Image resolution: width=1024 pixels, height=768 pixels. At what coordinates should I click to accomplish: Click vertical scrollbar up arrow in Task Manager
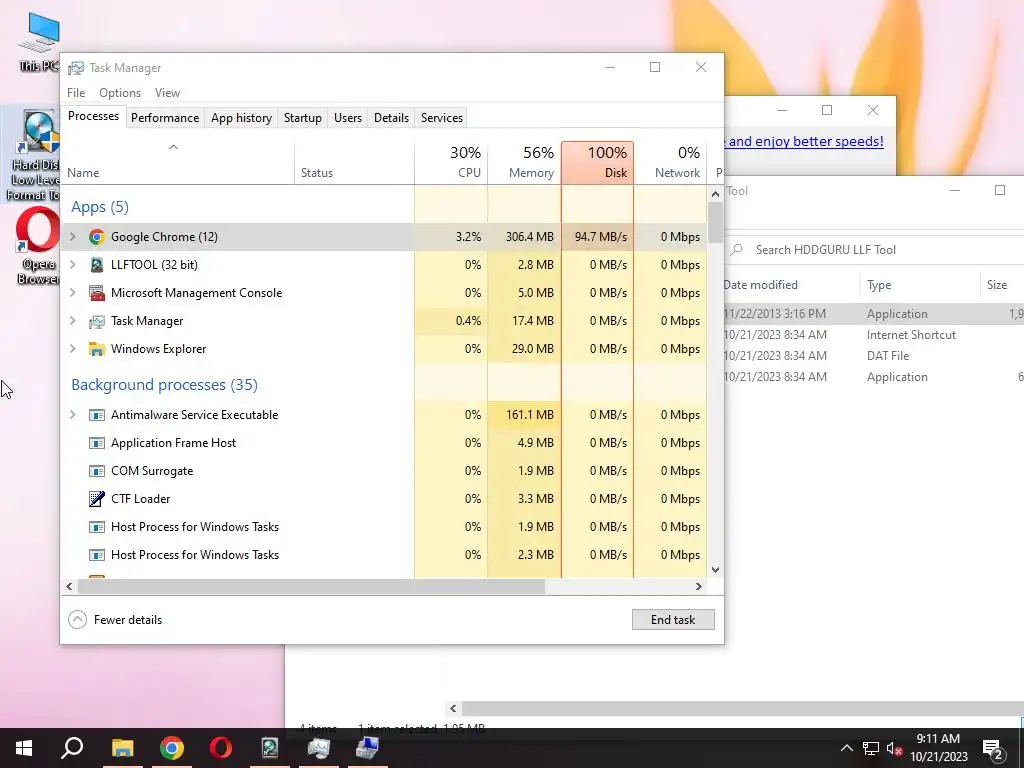point(715,193)
